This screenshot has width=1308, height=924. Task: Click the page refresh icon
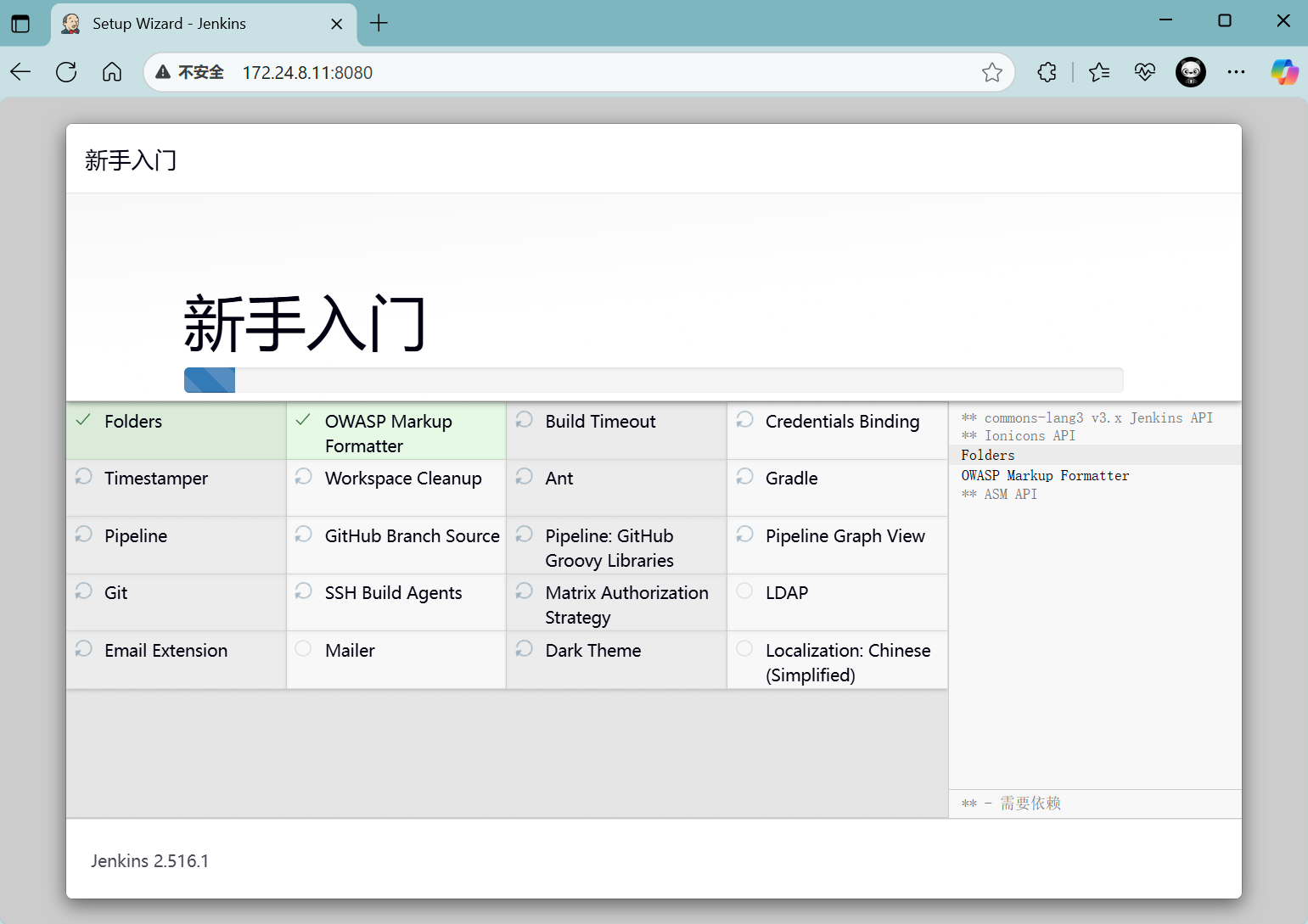point(66,72)
